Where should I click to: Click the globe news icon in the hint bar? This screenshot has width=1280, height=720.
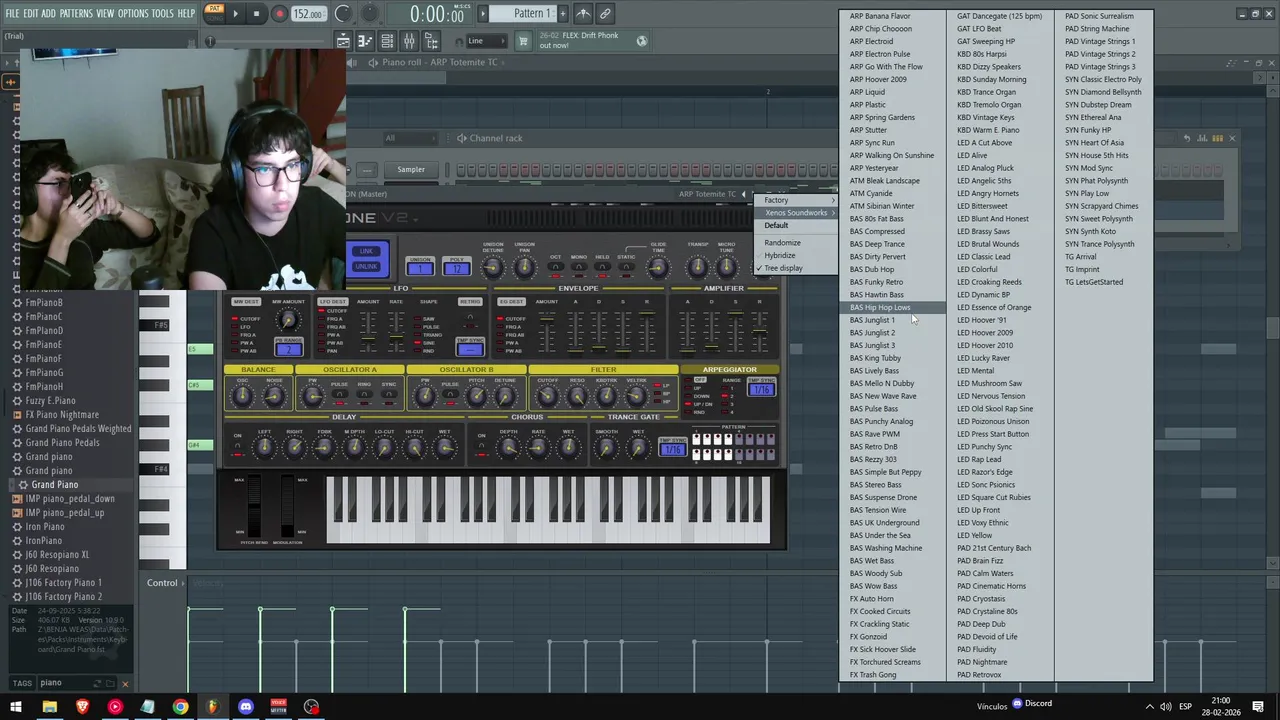pyautogui.click(x=642, y=41)
